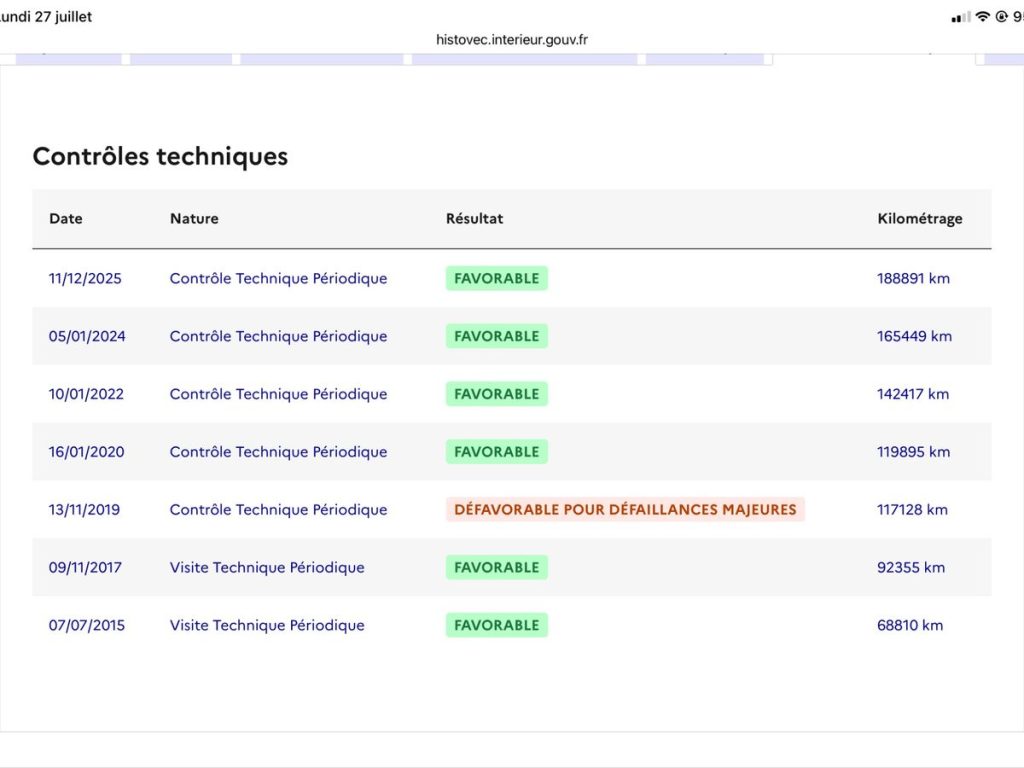Select the date 11/12/2025
The height and width of the screenshot is (768, 1024).
[85, 278]
